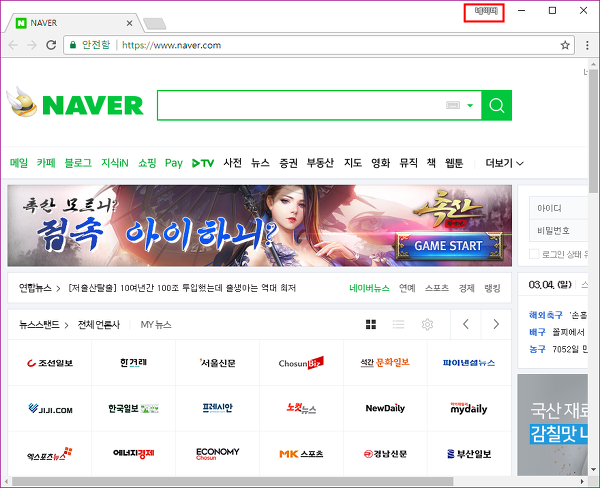Bookmark this page with the star icon
The image size is (600, 488).
[565, 45]
